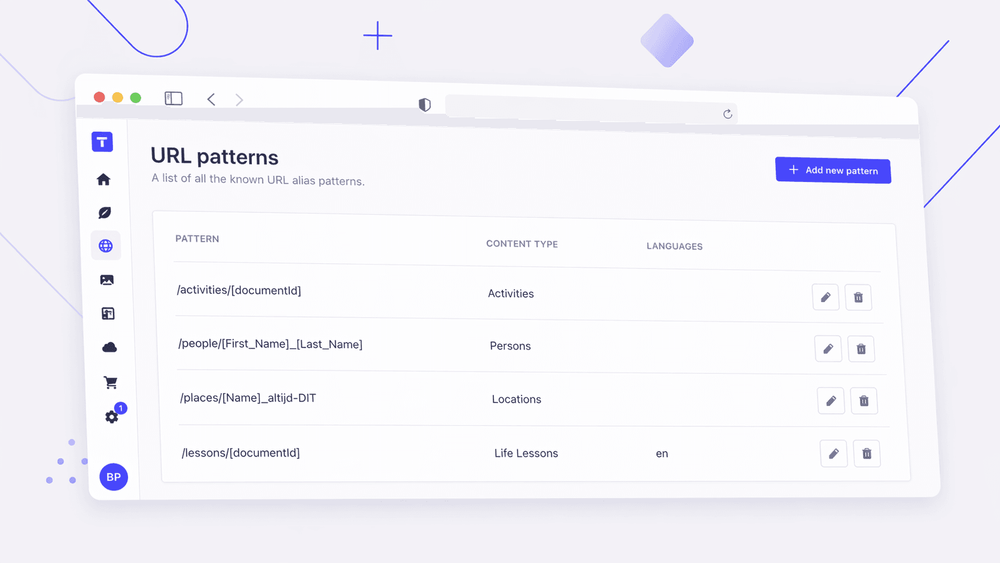The width and height of the screenshot is (1000, 563).
Task: Select /activities/[documentId] pattern text
Action: (x=239, y=290)
